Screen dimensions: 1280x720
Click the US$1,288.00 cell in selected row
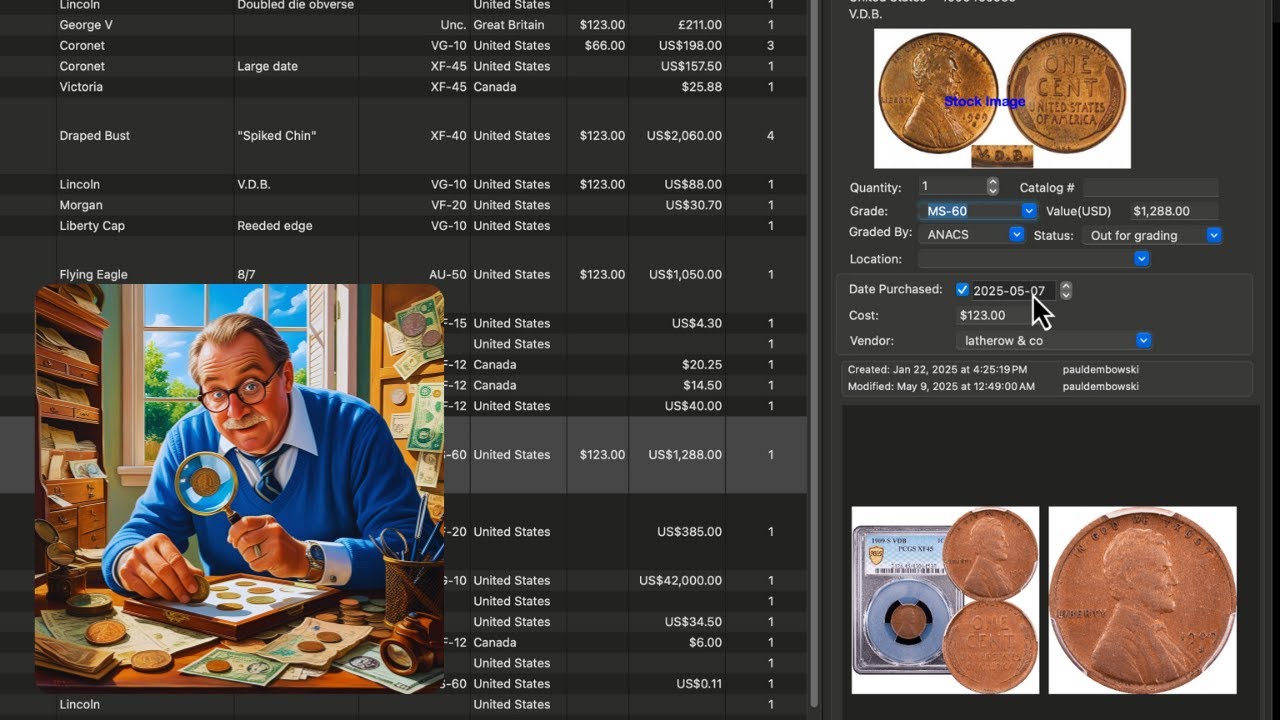coord(685,454)
